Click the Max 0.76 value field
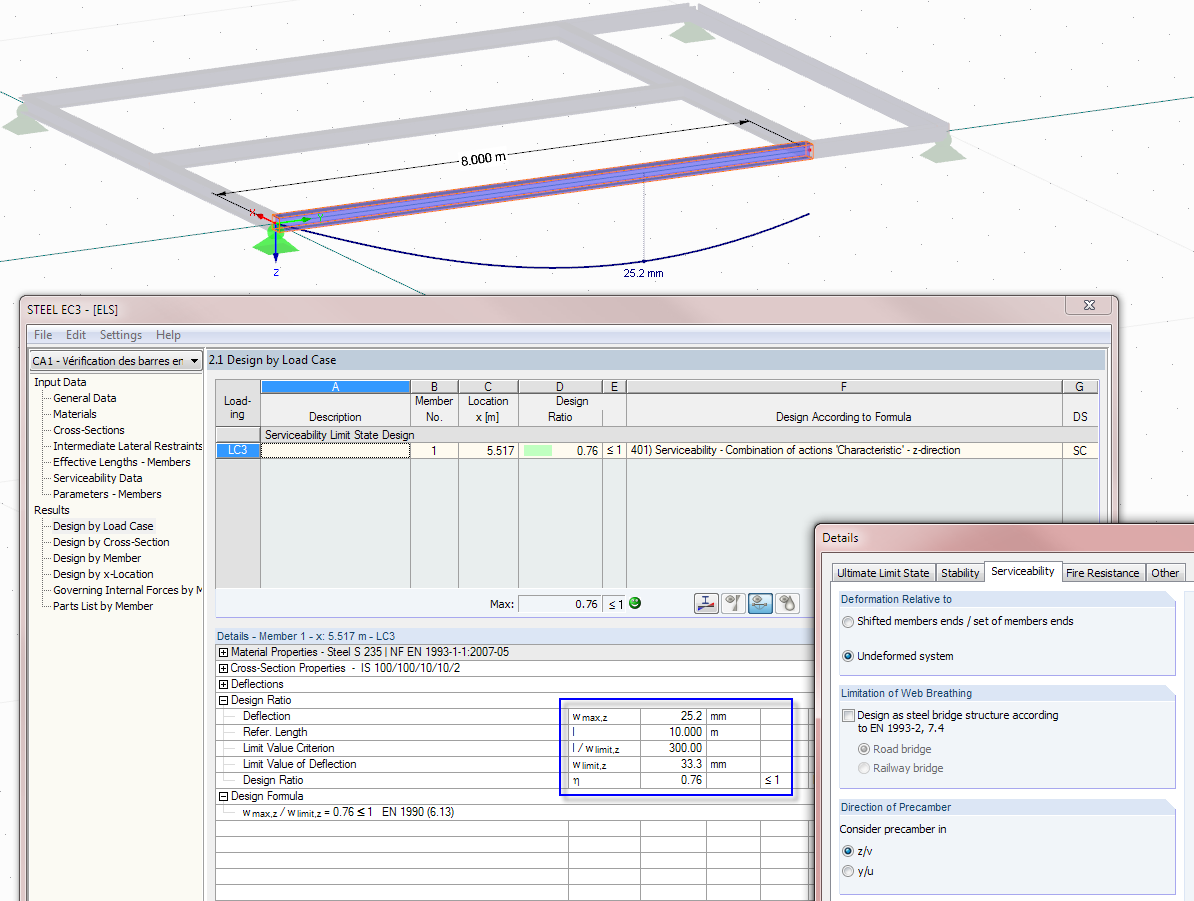Image resolution: width=1194 pixels, height=901 pixels. coord(560,604)
